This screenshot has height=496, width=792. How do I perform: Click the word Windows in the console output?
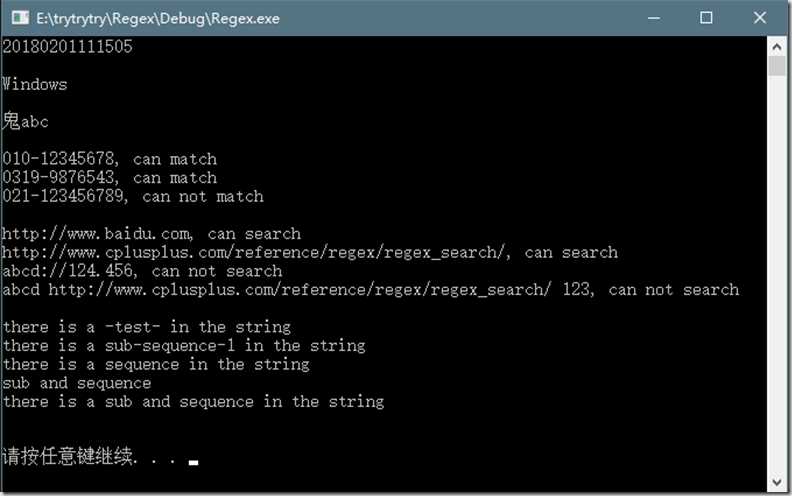[x=36, y=84]
